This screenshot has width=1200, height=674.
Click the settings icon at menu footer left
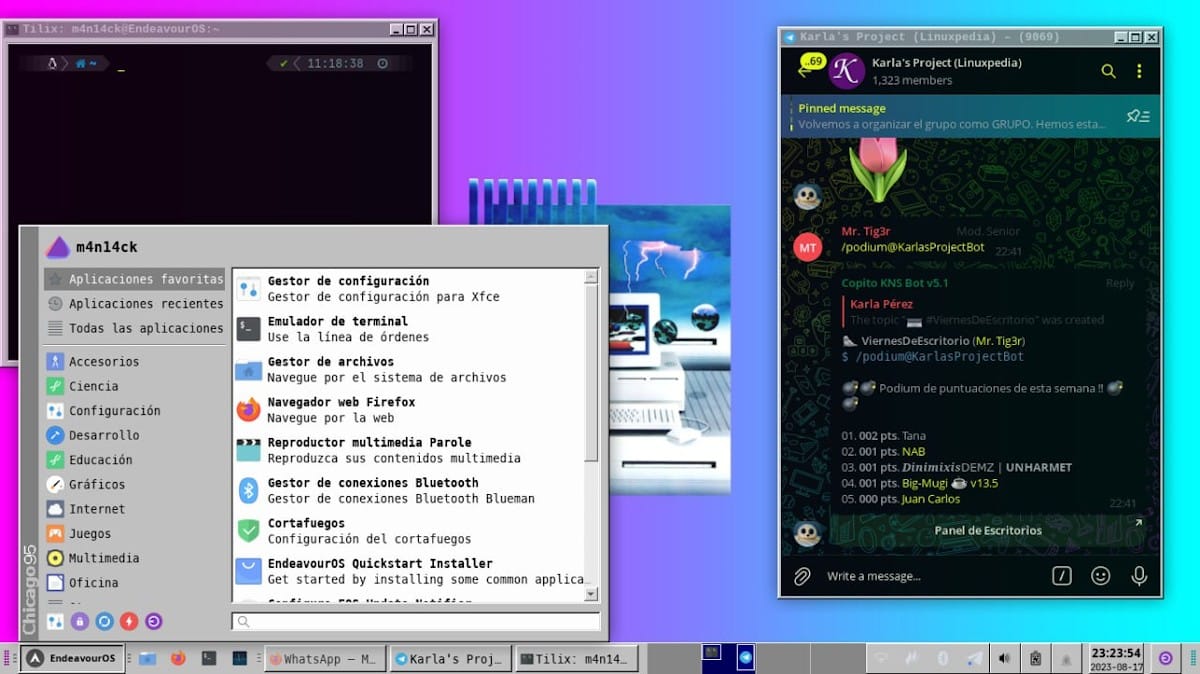pyautogui.click(x=56, y=621)
